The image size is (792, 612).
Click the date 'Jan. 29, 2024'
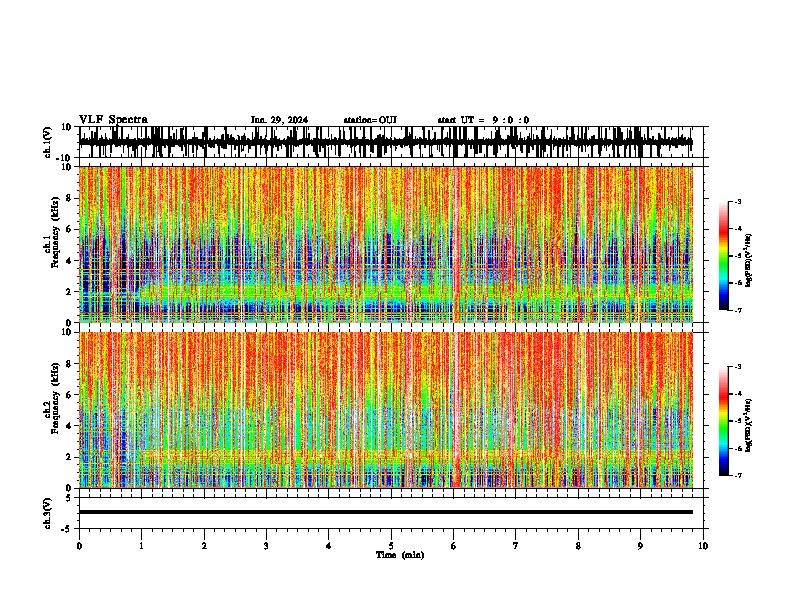pyautogui.click(x=279, y=120)
